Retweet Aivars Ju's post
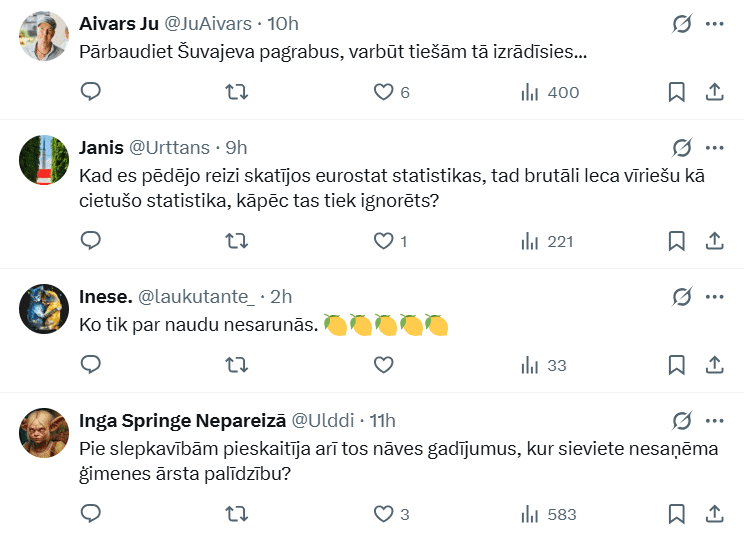Viewport: 744px width, 537px height. [x=237, y=92]
